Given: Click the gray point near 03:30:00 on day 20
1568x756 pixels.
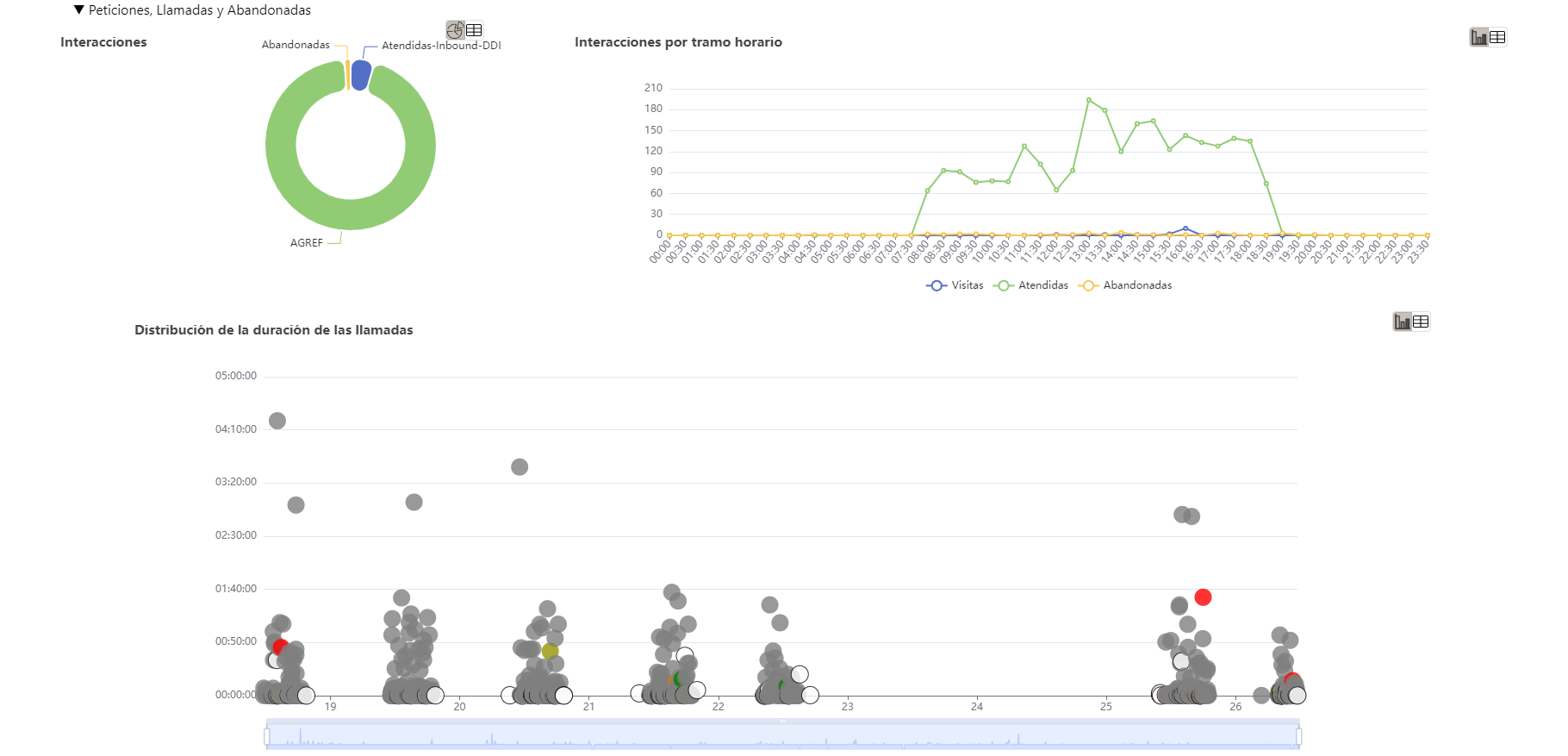Looking at the screenshot, I should click(x=520, y=467).
